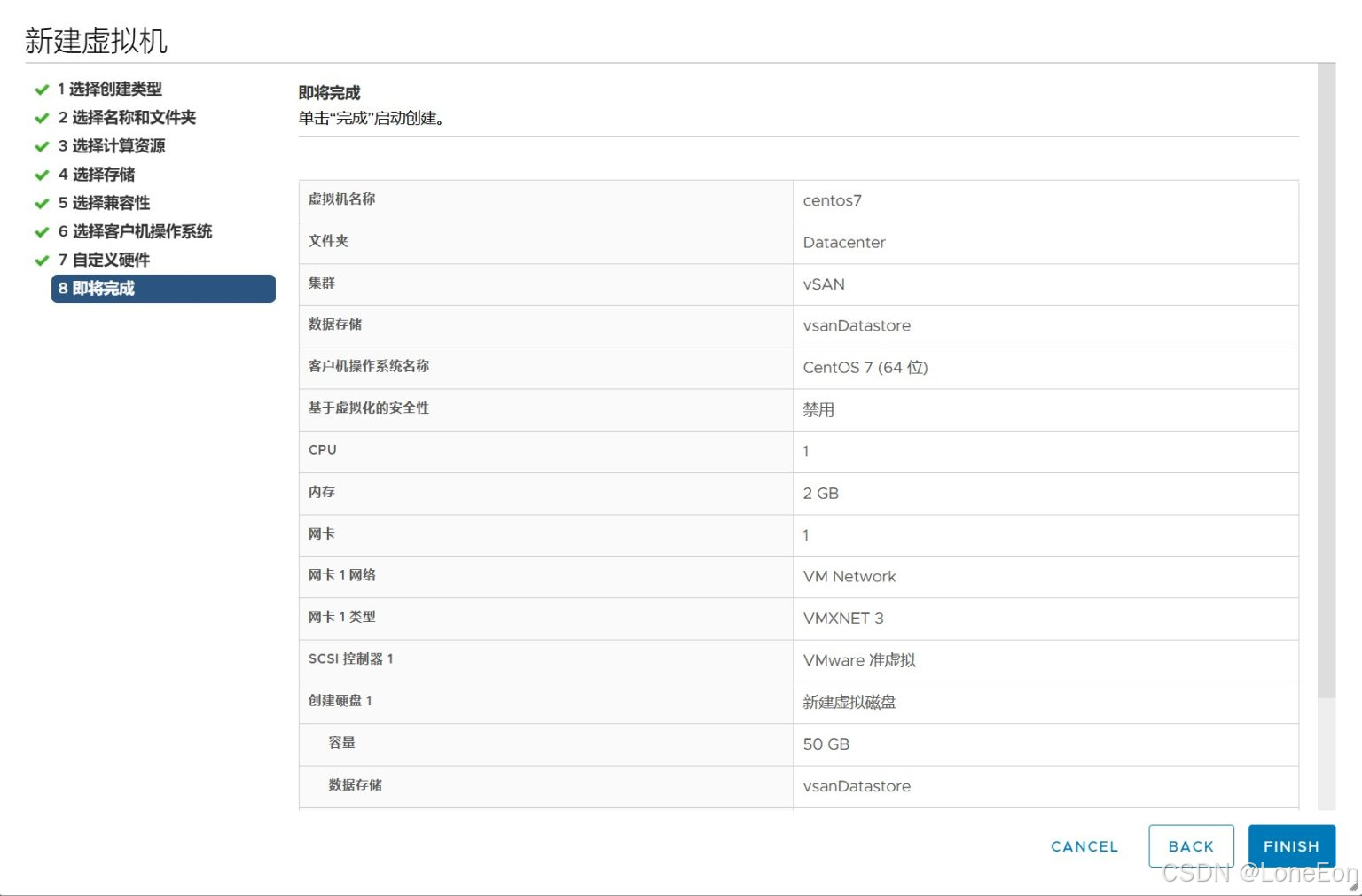
Task: Click the vSAN cluster value
Action: [x=824, y=284]
